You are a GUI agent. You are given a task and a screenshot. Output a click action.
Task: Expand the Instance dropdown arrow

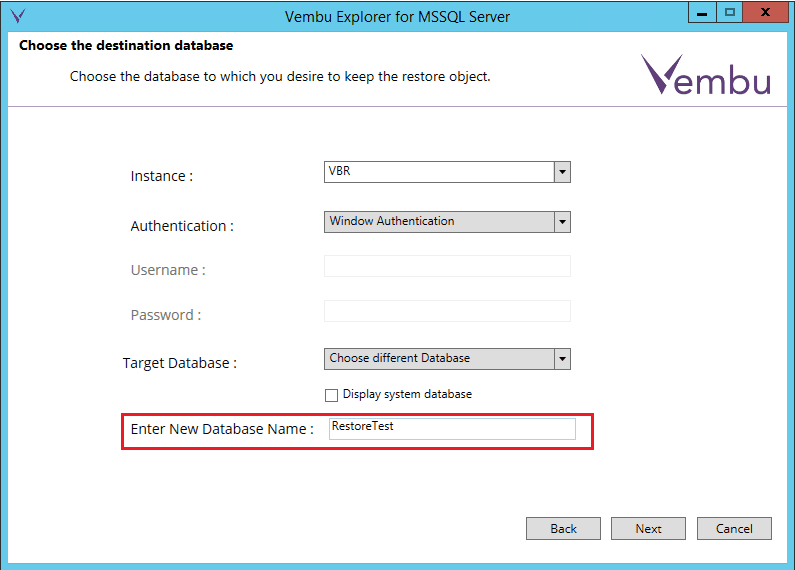point(562,172)
